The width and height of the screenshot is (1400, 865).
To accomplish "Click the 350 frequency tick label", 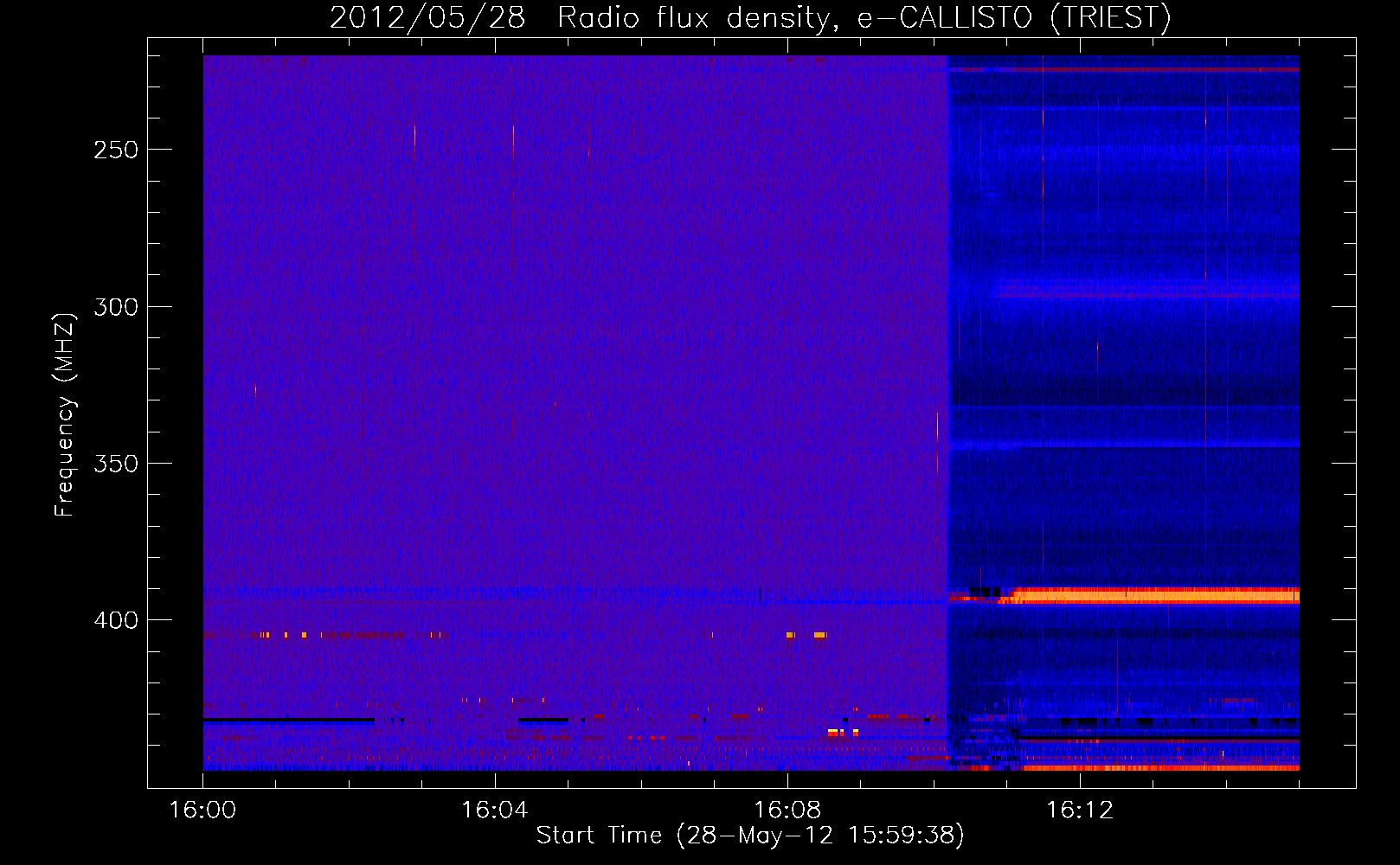I will (116, 464).
